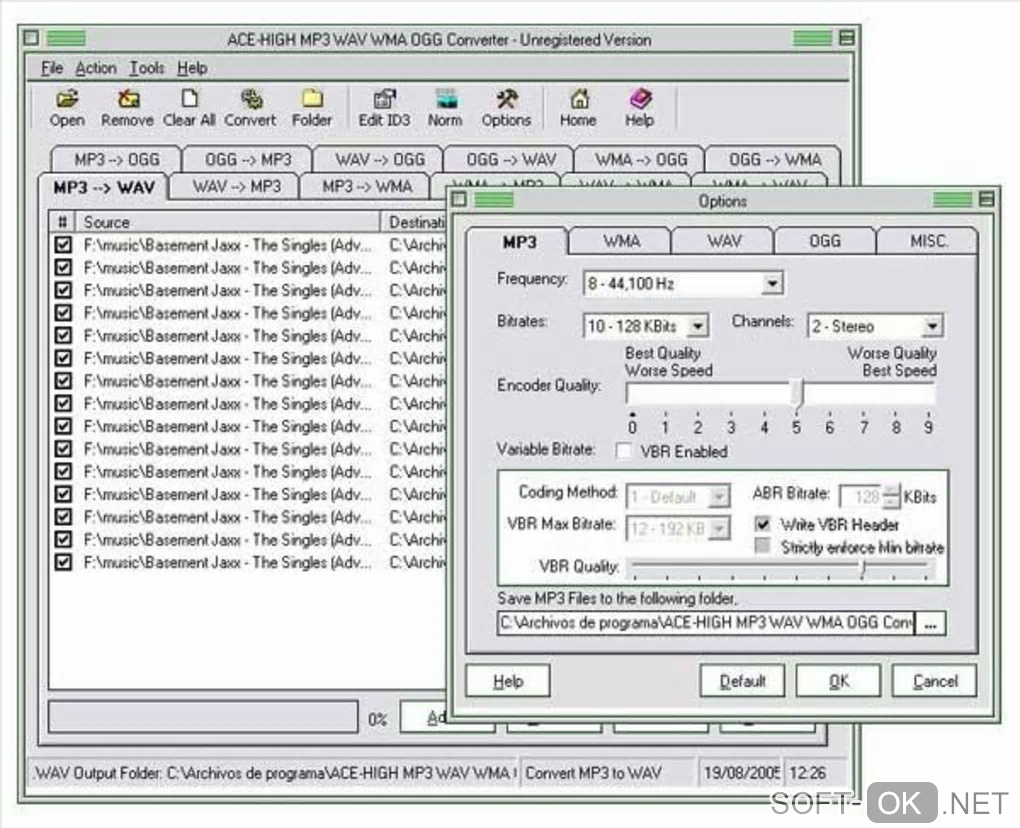The image size is (1020, 828).
Task: Select the OGG --> WAV conversion tab
Action: pos(511,159)
